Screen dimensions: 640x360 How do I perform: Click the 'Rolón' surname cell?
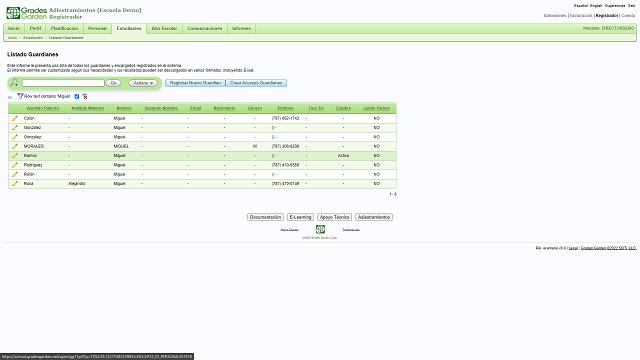[29, 174]
